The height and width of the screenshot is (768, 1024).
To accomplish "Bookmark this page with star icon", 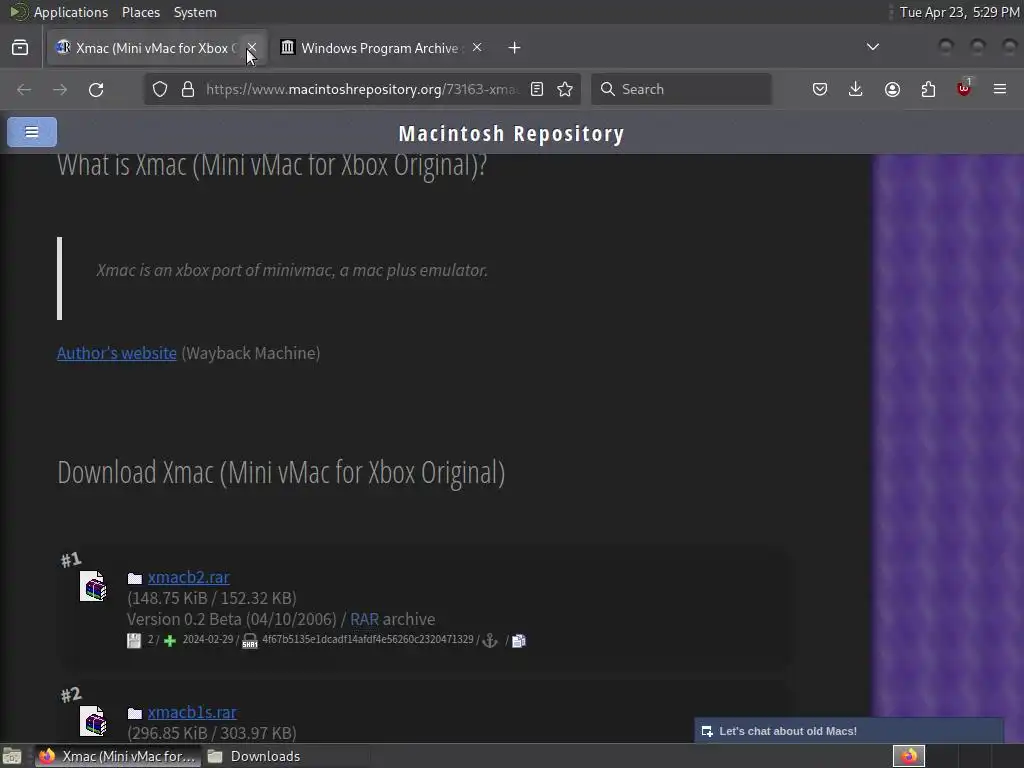I will tap(565, 89).
